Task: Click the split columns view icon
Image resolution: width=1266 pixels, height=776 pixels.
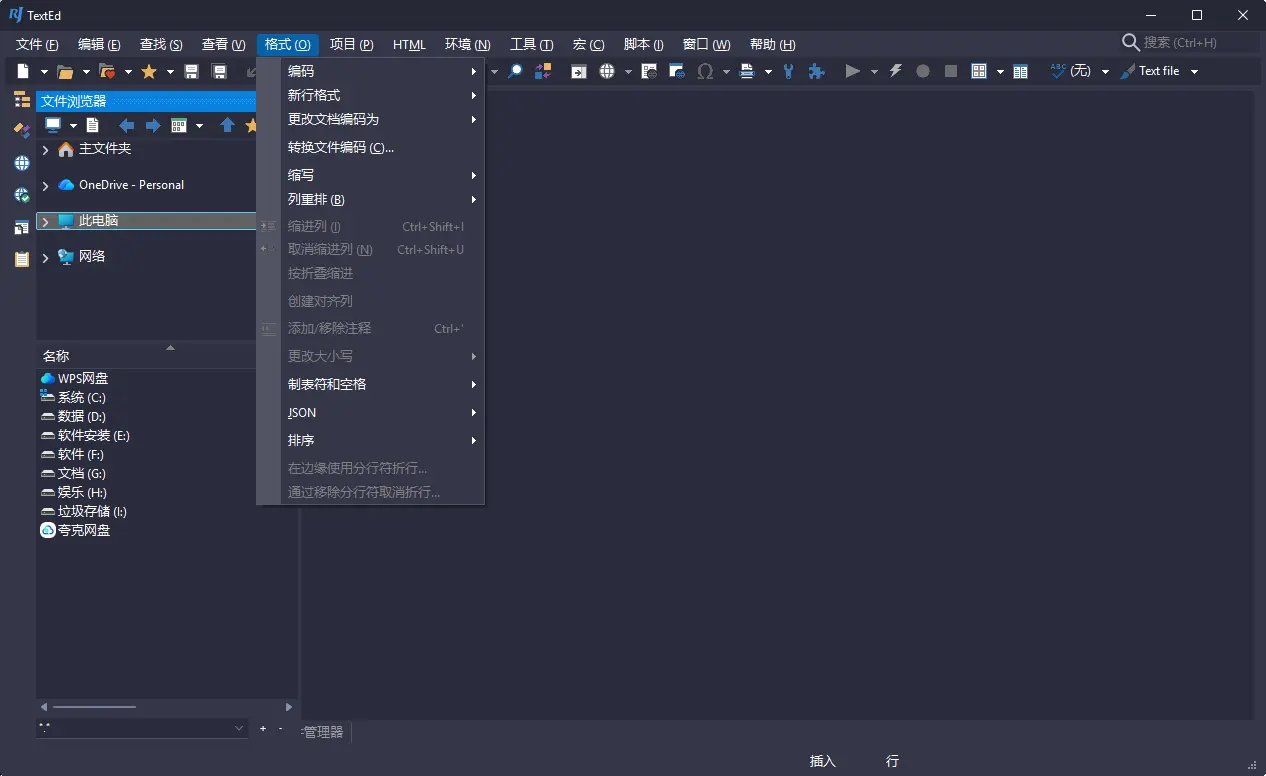Action: point(1021,71)
